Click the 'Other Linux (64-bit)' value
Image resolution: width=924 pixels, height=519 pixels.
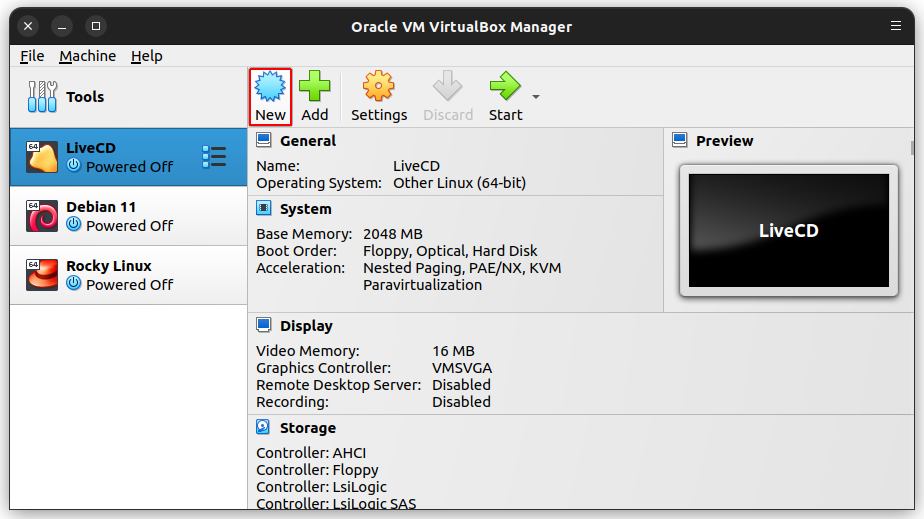point(459,183)
